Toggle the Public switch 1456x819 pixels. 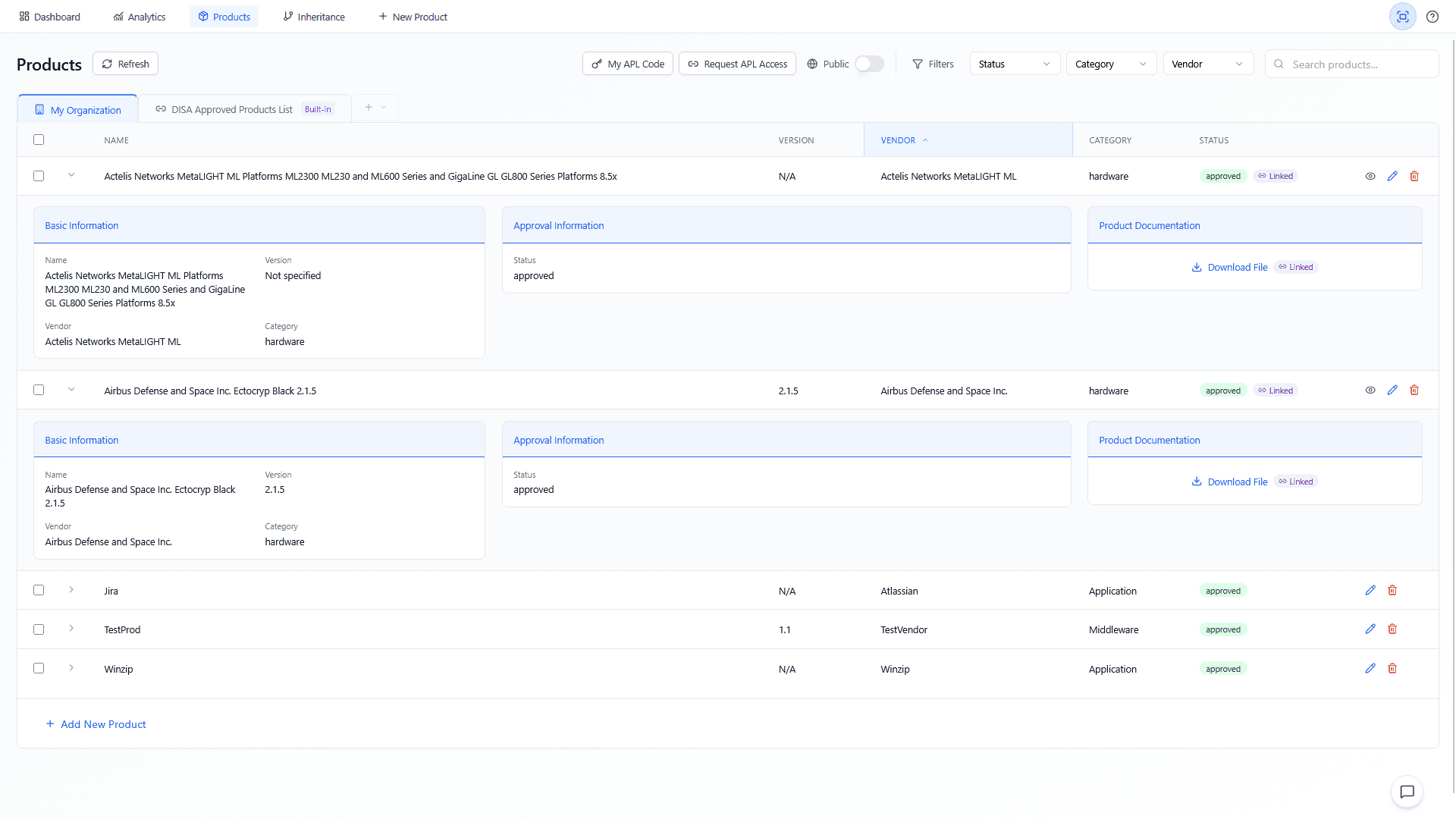(869, 64)
